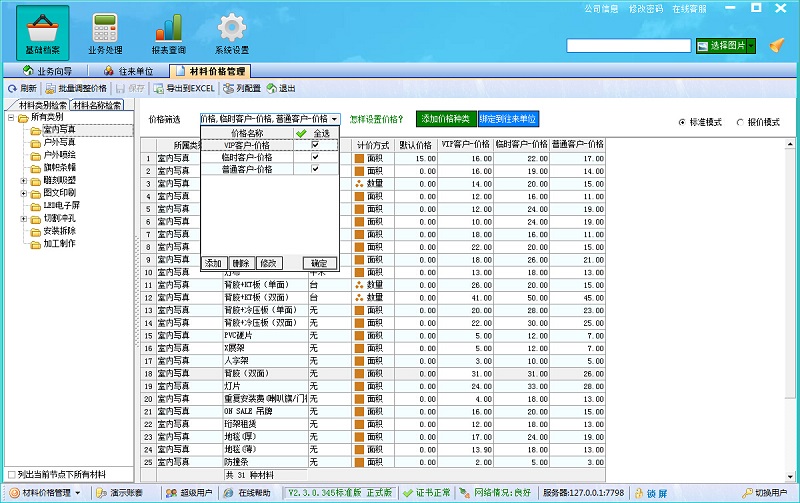Select the 报价模式 radio button
This screenshot has width=800, height=503.
pyautogui.click(x=741, y=121)
